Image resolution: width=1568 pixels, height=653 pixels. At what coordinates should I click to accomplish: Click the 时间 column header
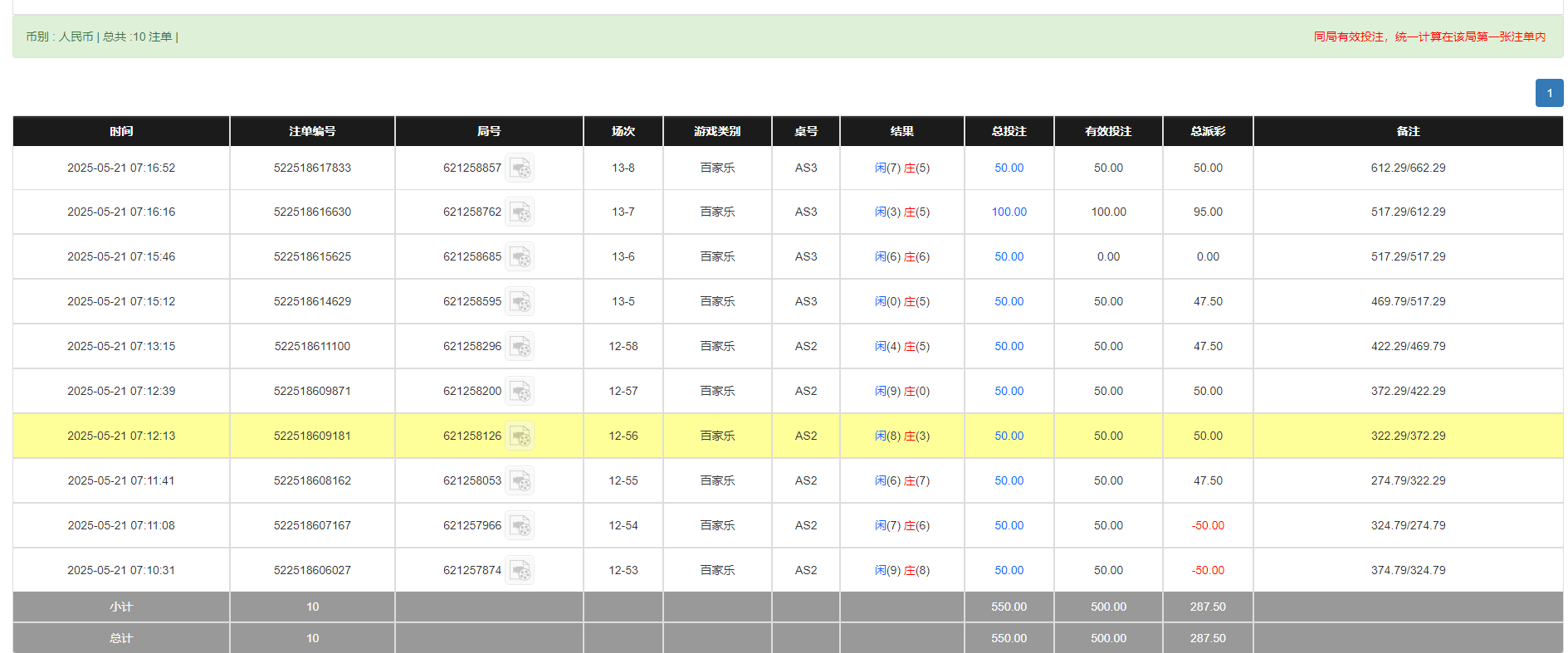121,131
